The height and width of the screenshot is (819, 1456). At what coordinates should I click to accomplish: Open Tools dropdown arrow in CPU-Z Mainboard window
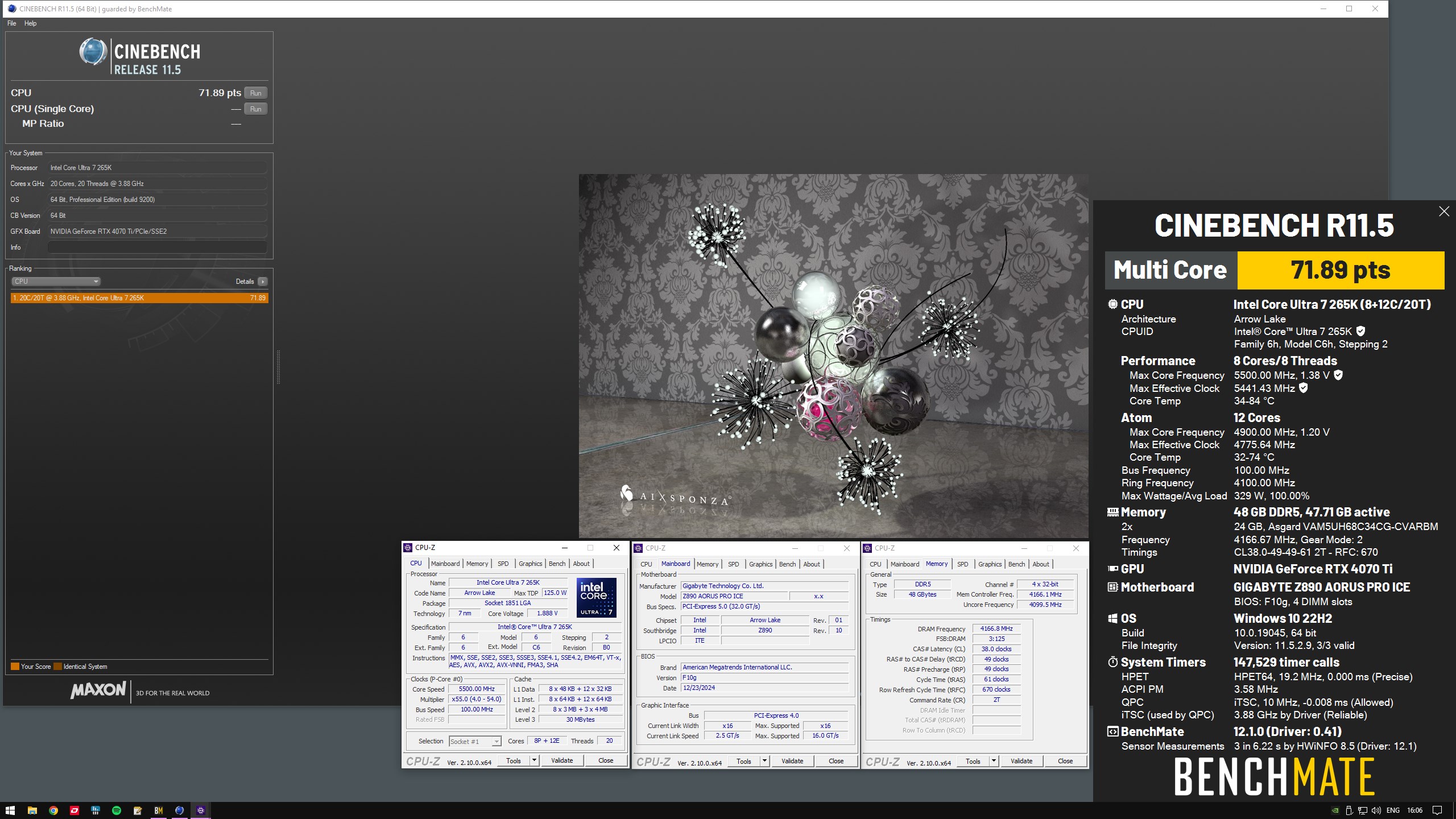coord(764,761)
